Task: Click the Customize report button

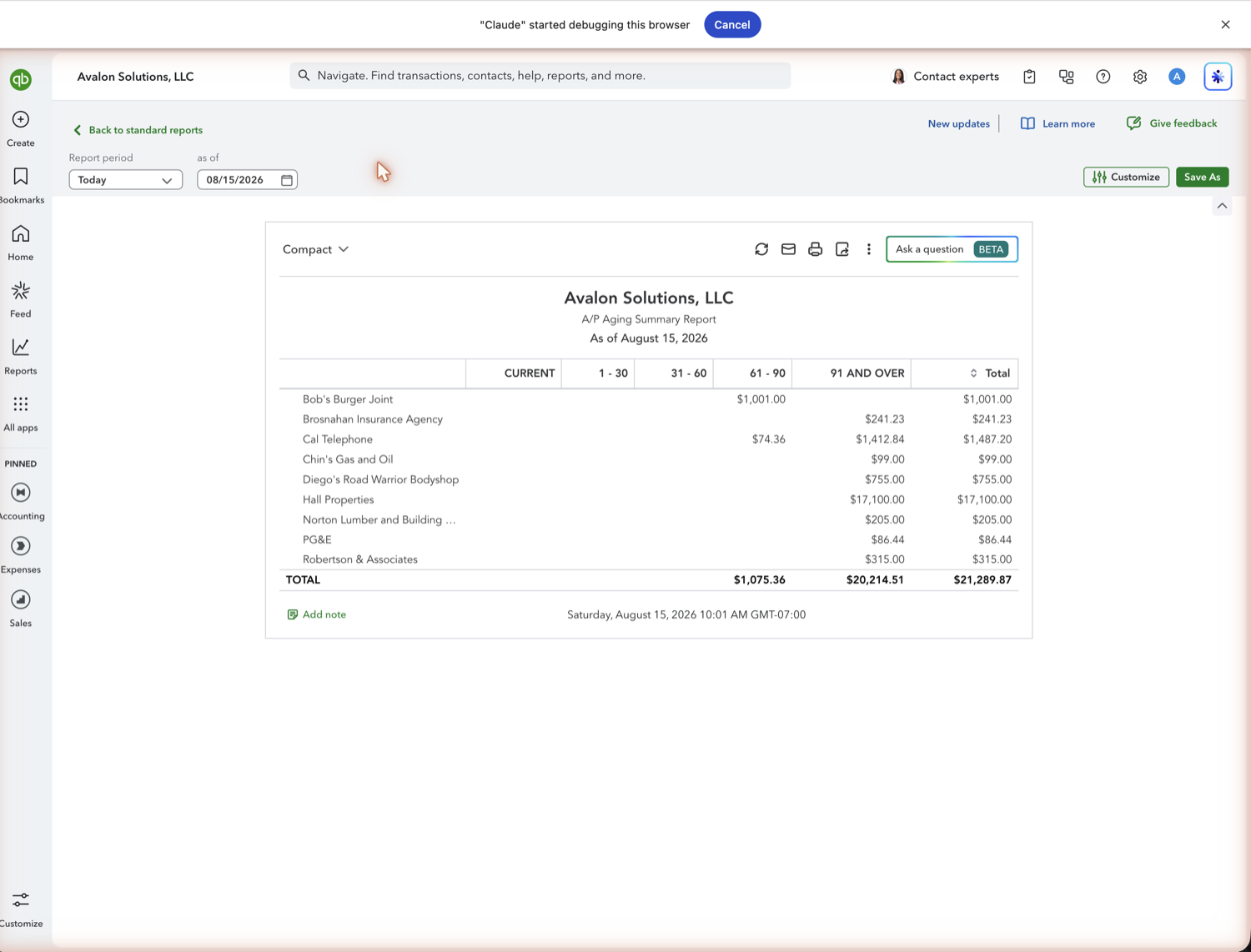Action: coord(1126,177)
